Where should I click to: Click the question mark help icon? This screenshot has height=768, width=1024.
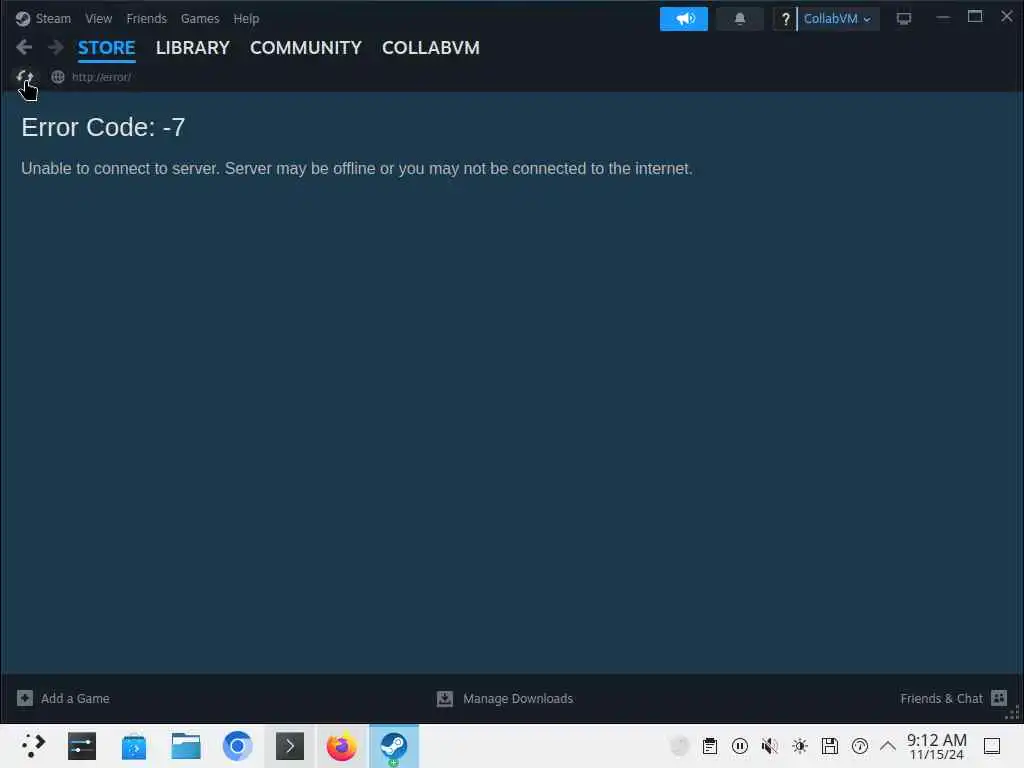point(786,19)
